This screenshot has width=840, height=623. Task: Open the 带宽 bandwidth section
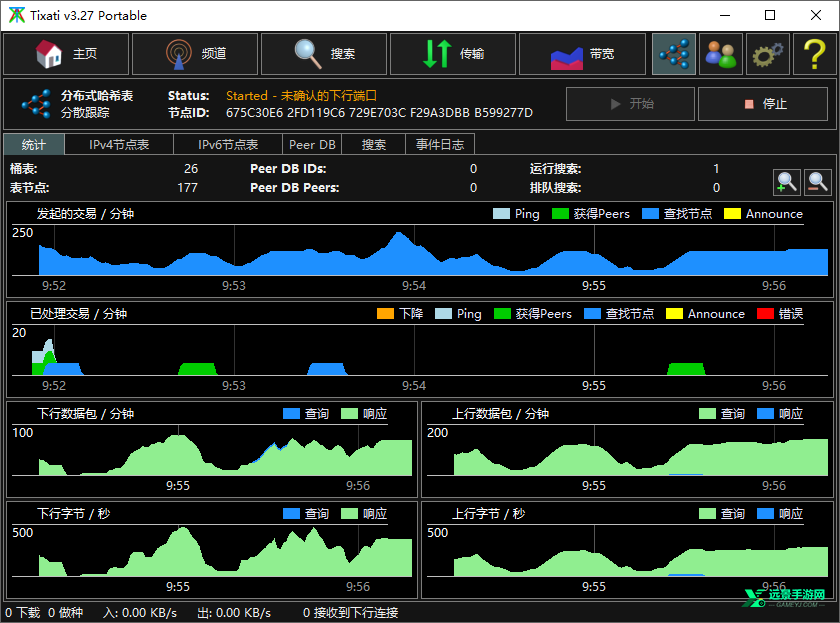click(582, 54)
